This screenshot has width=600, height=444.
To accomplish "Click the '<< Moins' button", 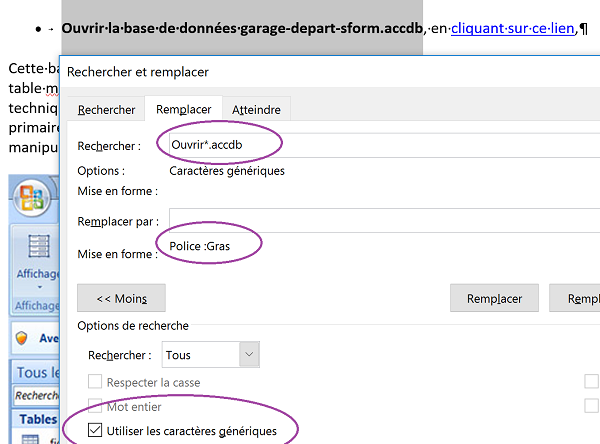I will click(121, 298).
